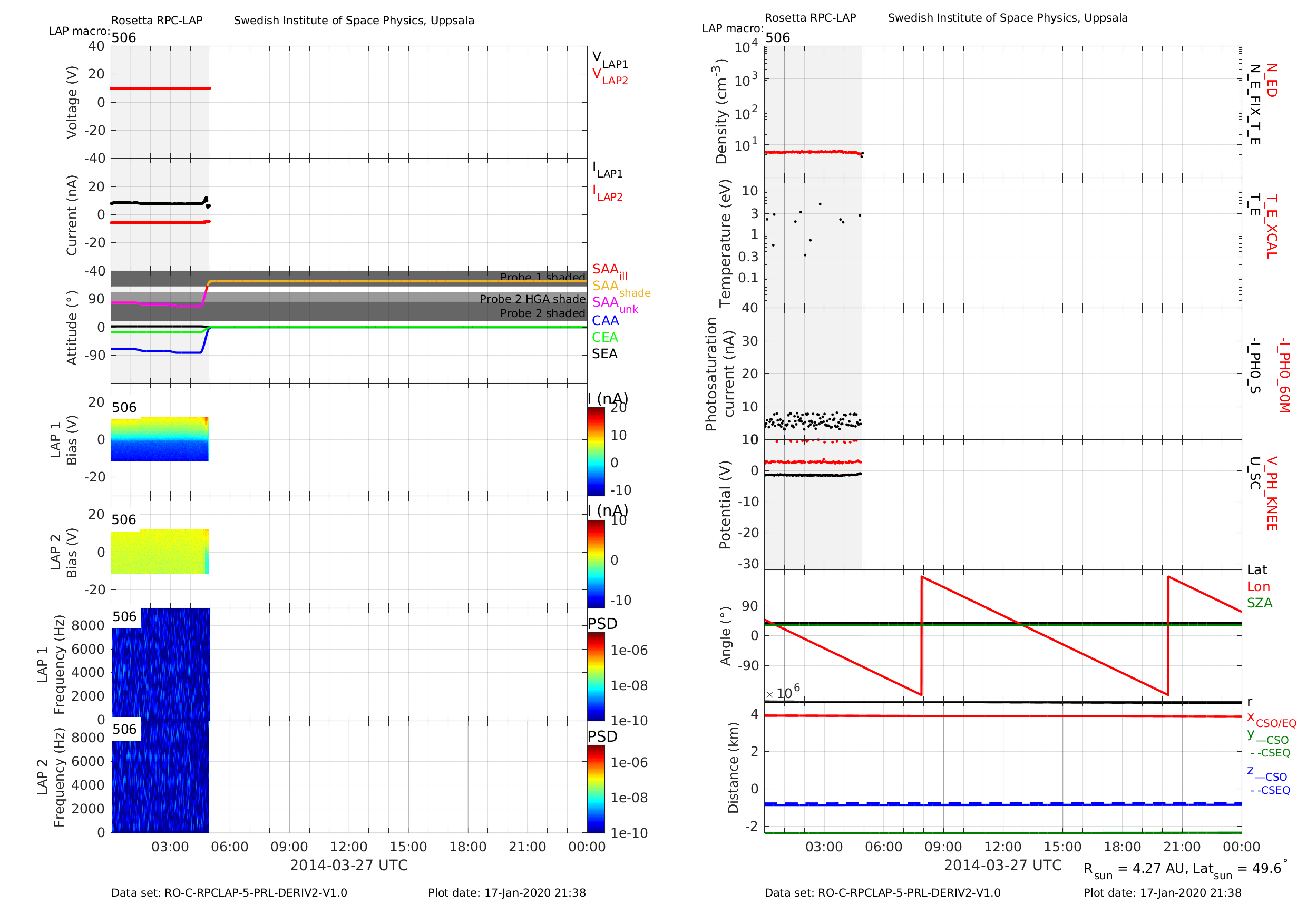
Task: Click '2014-03-27 UTC' under the right plot
Action: (1003, 866)
